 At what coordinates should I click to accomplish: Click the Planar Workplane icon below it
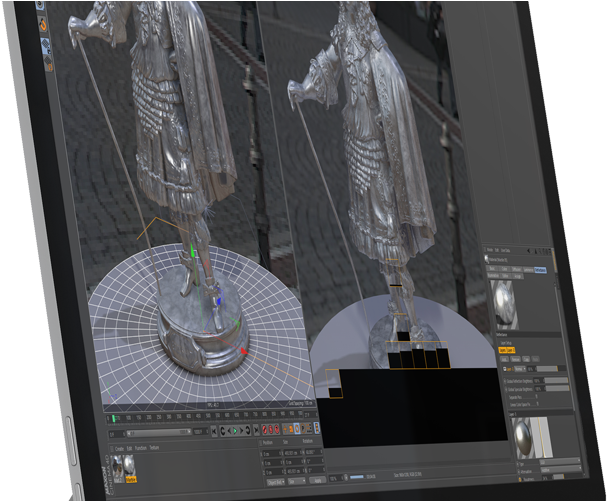pos(48,64)
